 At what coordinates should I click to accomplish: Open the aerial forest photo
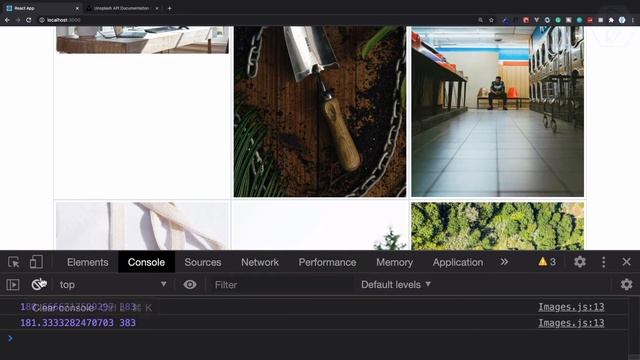tap(498, 226)
